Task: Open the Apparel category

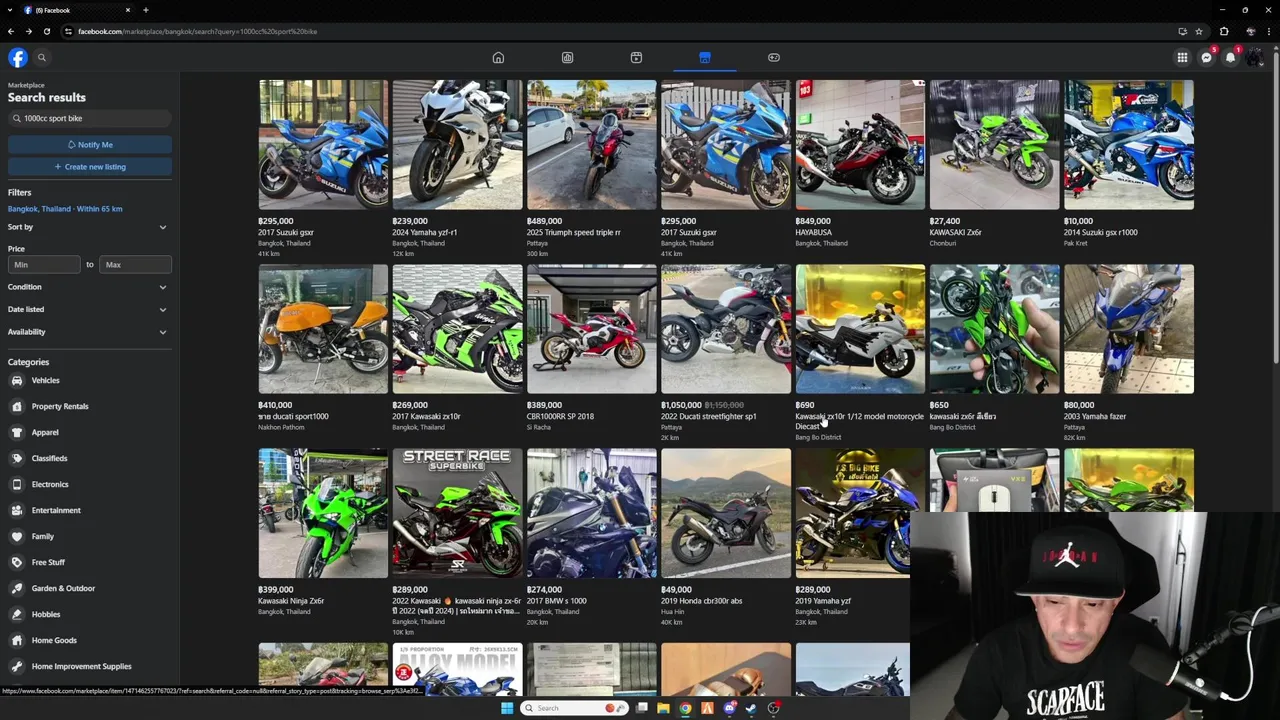Action: coord(90,433)
